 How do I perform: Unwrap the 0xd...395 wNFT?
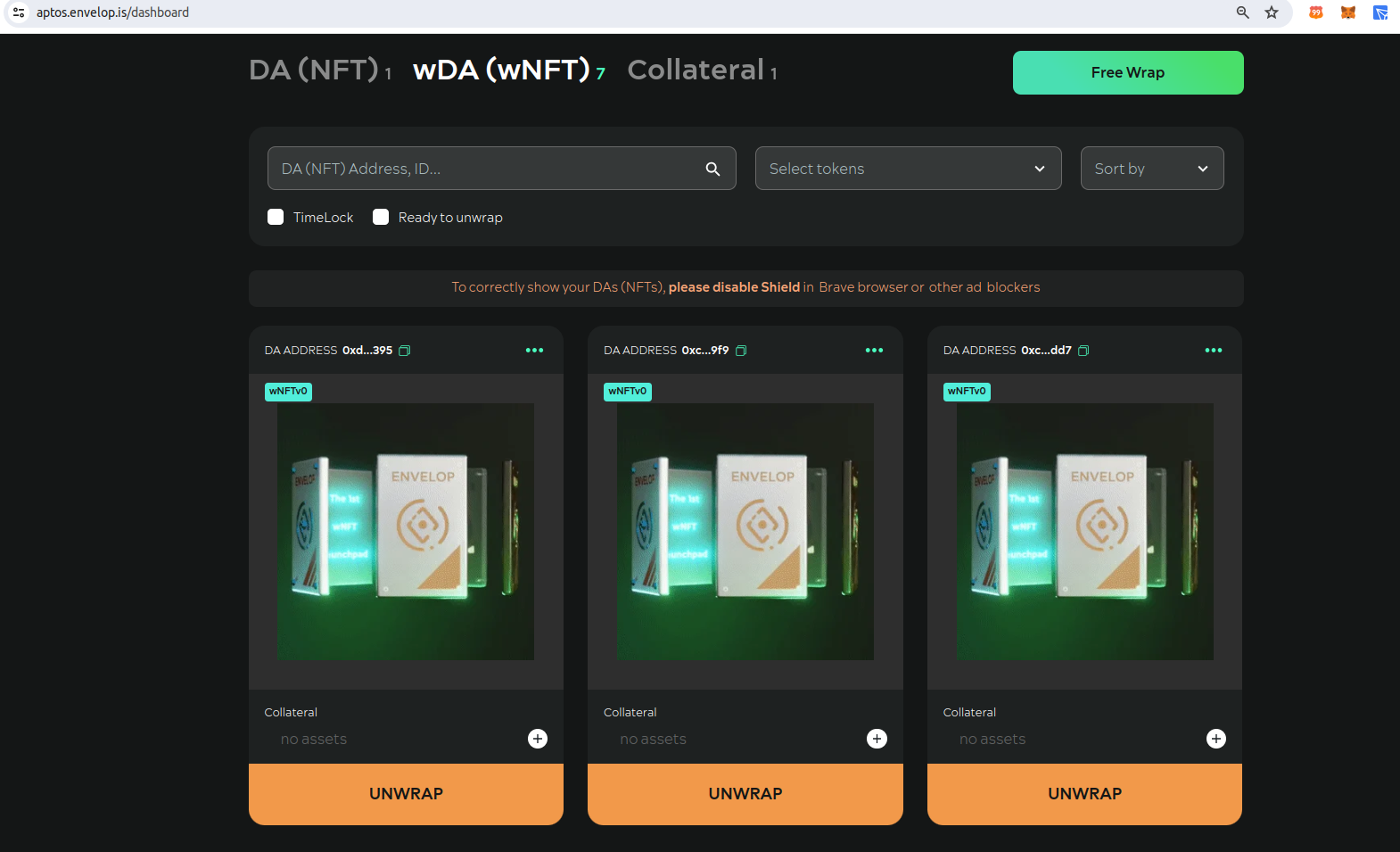pos(406,794)
